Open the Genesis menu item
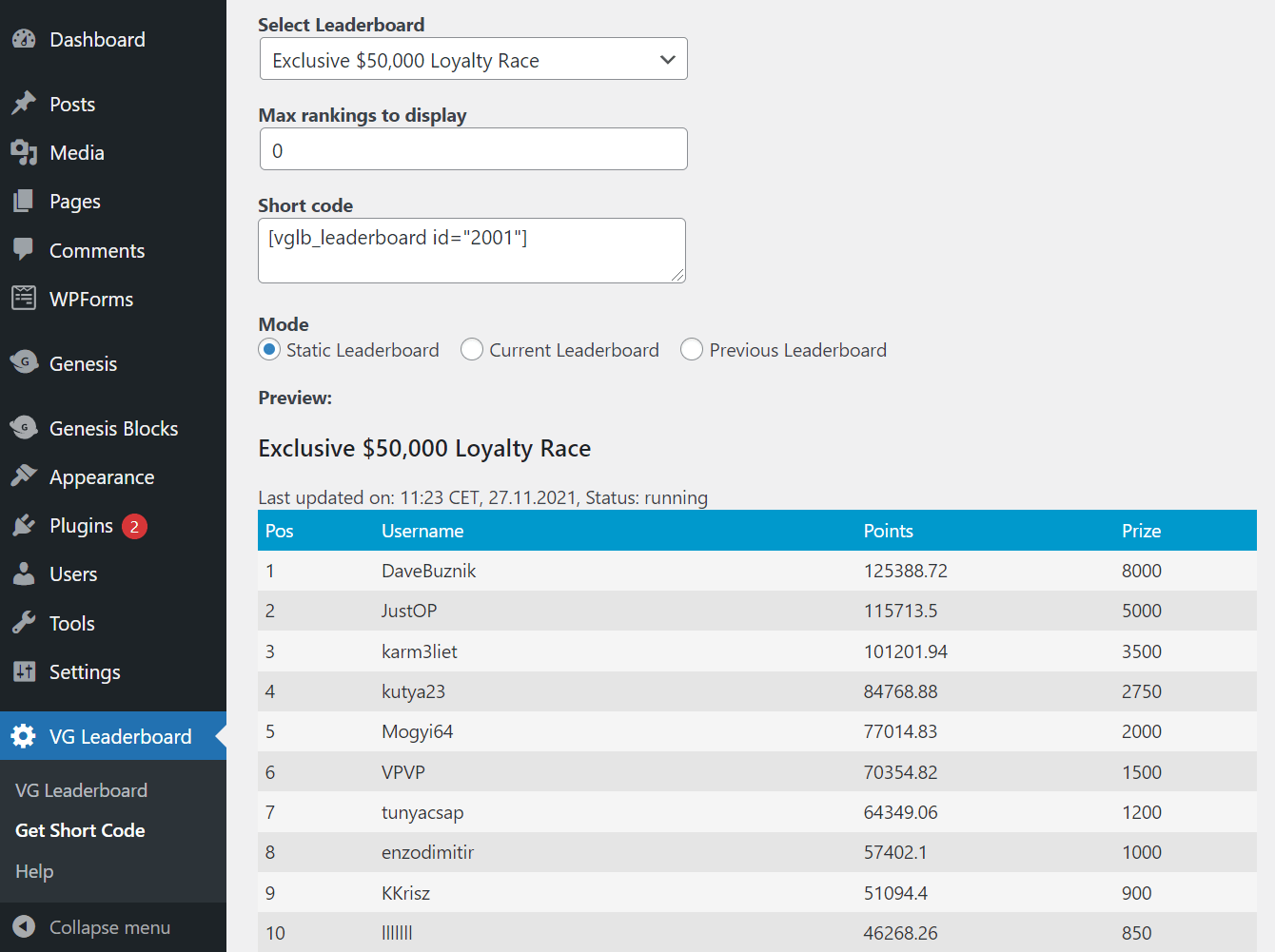1275x952 pixels. [x=113, y=363]
